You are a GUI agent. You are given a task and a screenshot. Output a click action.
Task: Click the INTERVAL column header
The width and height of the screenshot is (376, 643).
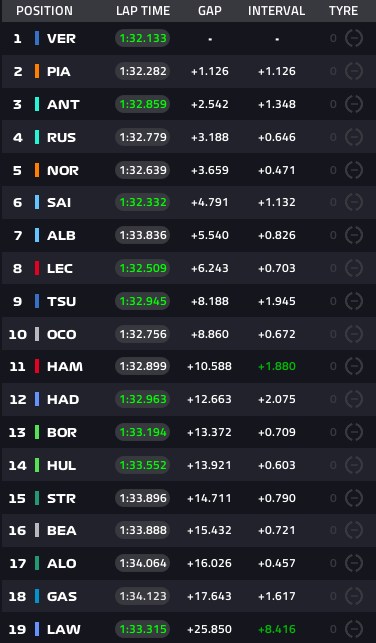(276, 11)
